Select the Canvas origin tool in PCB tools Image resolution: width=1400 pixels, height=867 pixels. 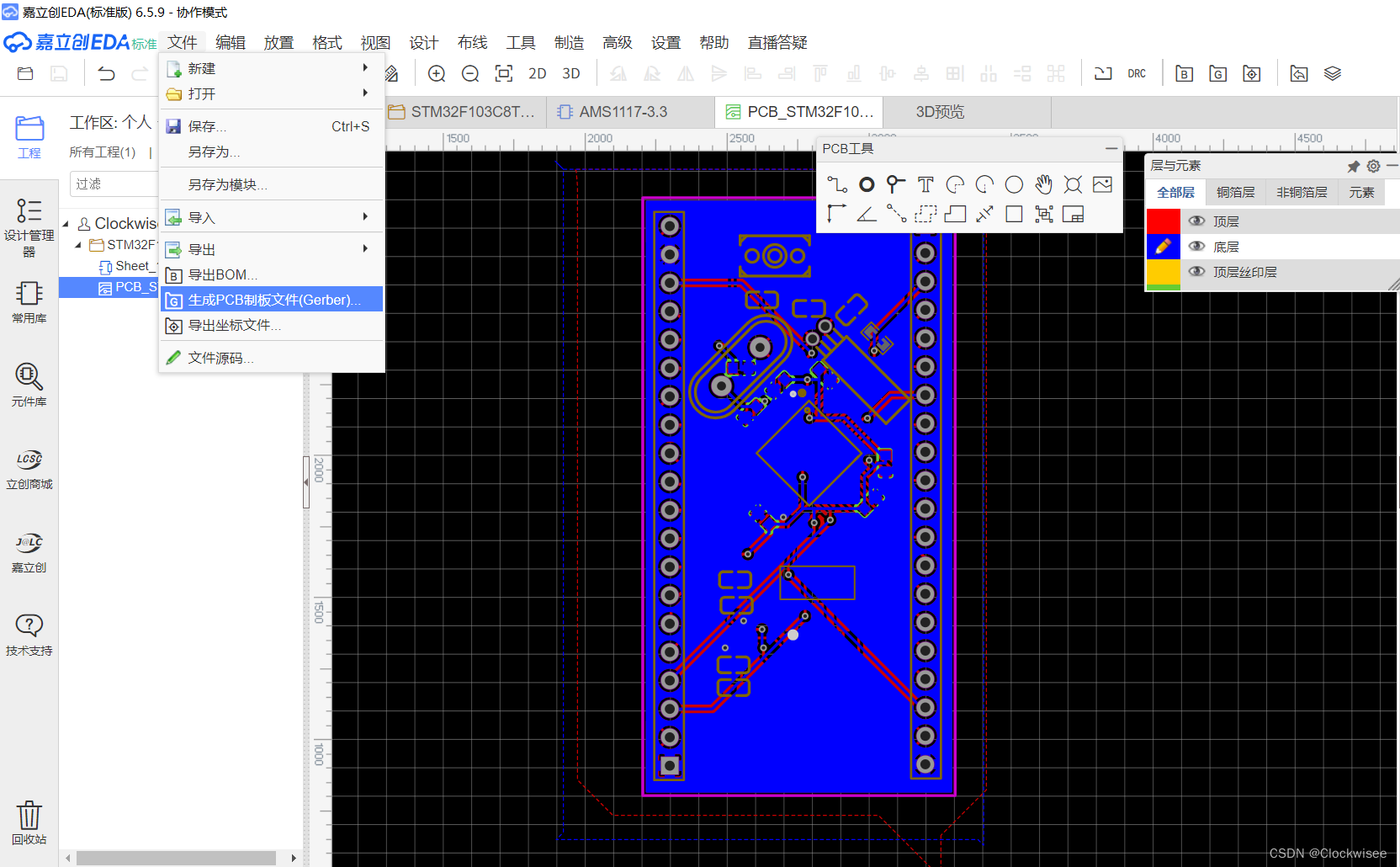tap(837, 214)
